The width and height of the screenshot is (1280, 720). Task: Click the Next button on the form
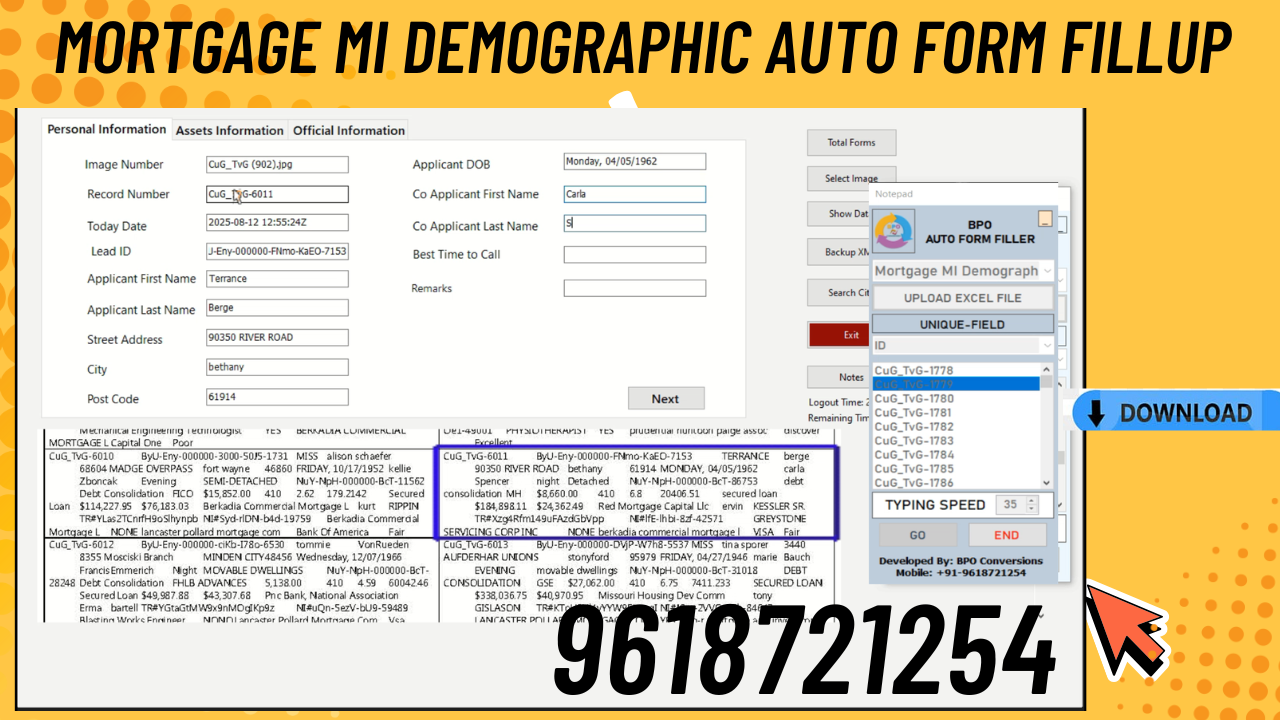666,398
